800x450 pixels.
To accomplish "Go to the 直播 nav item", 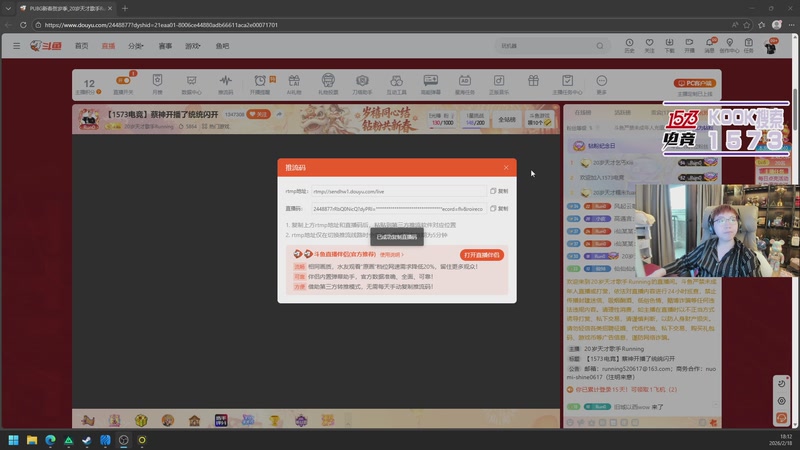I will pos(108,45).
